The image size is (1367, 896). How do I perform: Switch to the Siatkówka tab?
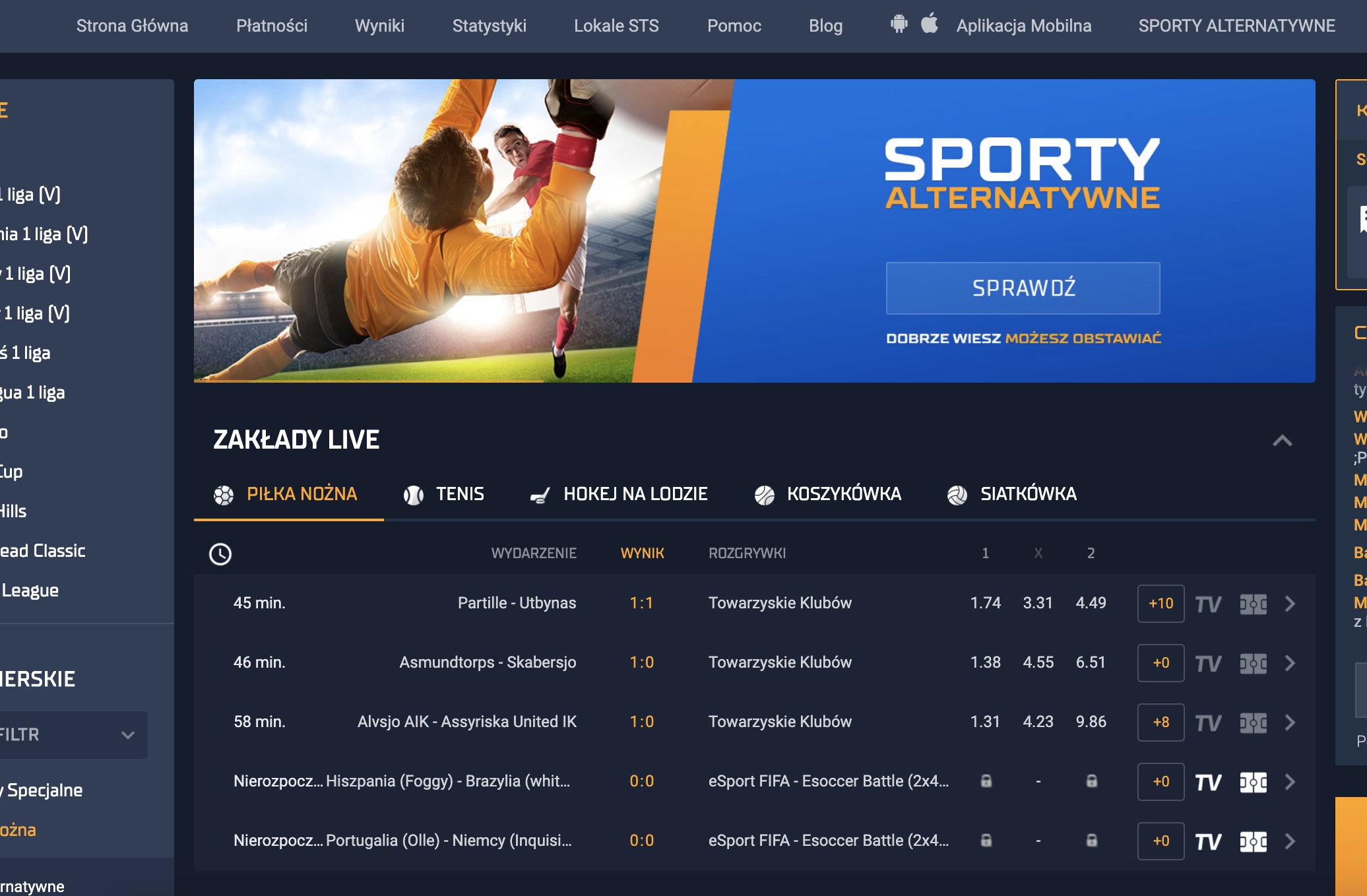point(1011,494)
